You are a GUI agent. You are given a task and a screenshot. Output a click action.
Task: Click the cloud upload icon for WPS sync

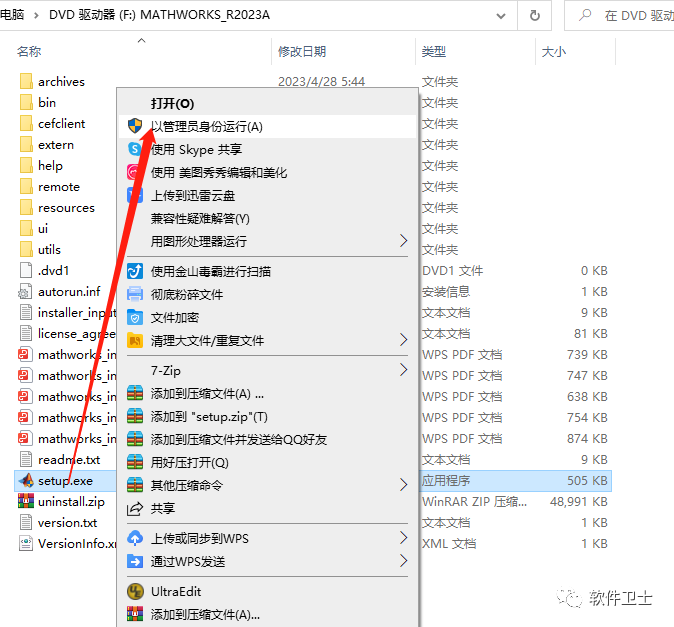pos(135,538)
